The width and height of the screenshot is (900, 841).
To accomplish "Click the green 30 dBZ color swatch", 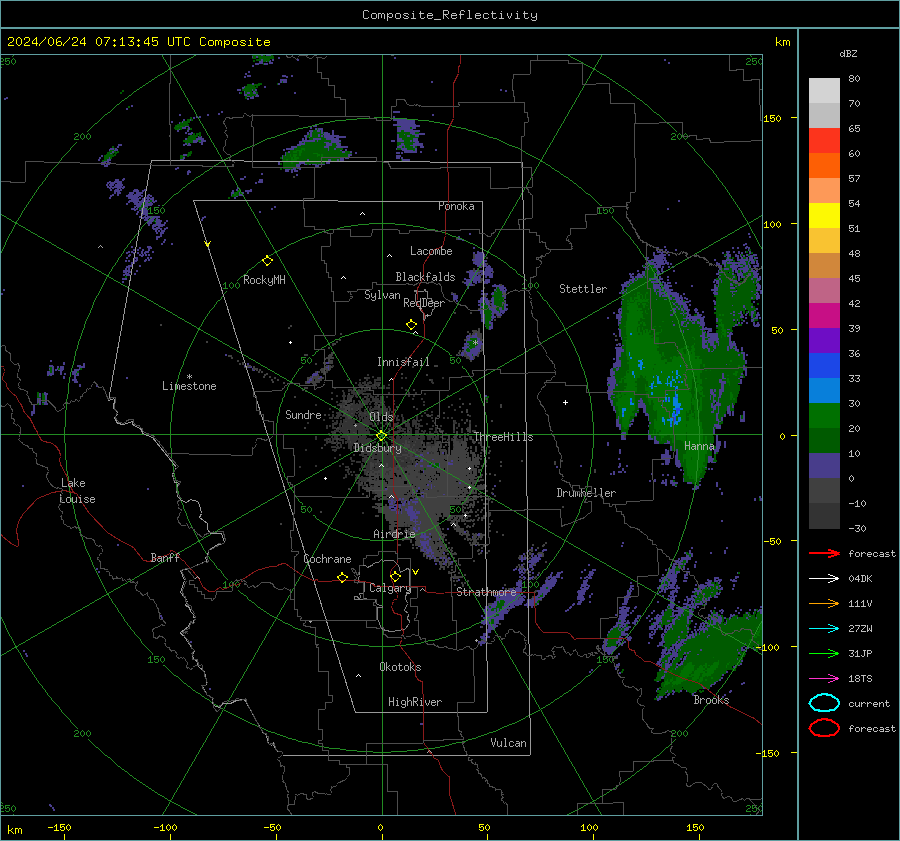I will point(824,415).
